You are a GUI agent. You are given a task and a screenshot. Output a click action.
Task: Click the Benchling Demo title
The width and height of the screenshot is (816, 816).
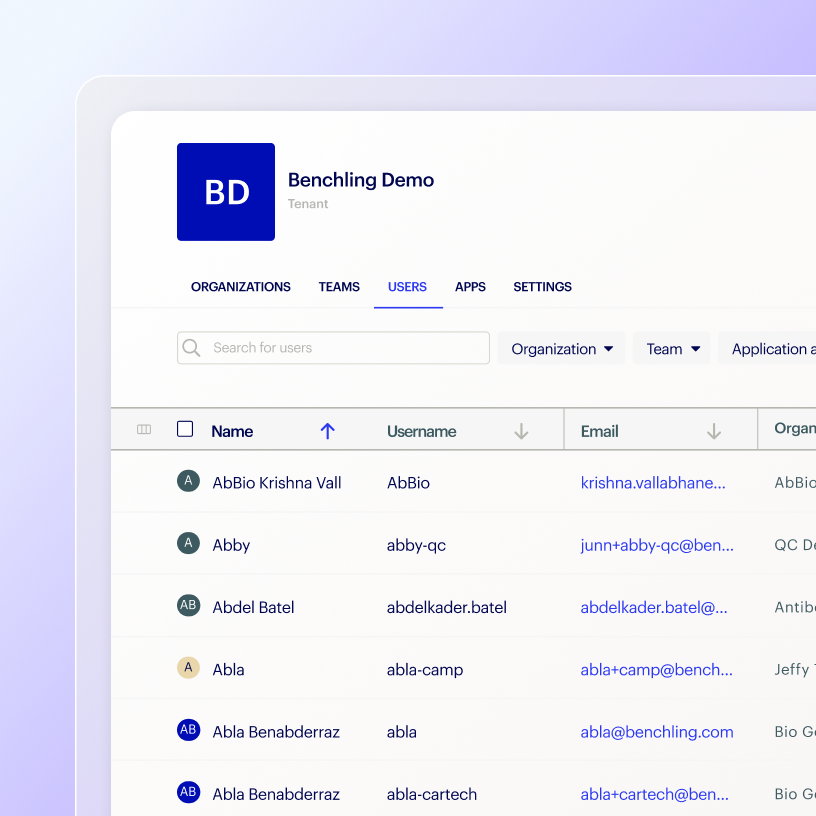tap(361, 180)
